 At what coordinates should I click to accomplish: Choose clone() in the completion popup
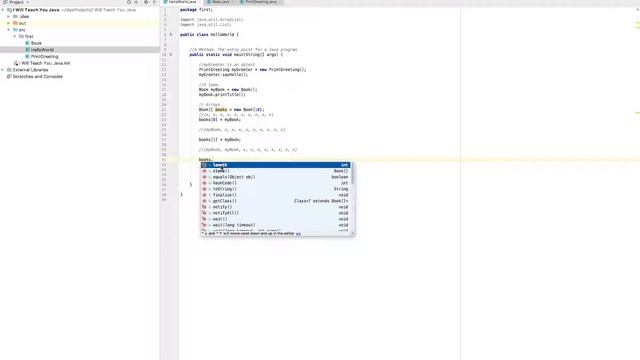(x=276, y=171)
